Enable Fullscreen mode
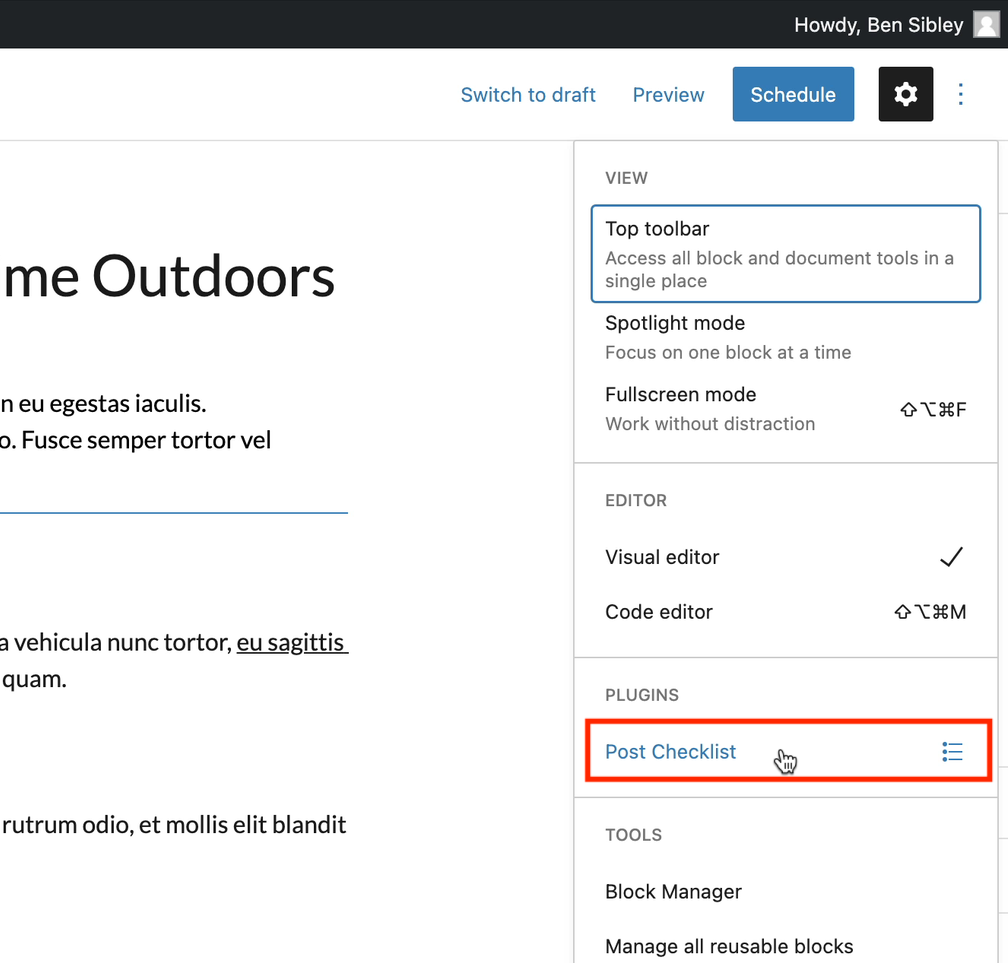Screen dimensions: 1008x963 786,409
